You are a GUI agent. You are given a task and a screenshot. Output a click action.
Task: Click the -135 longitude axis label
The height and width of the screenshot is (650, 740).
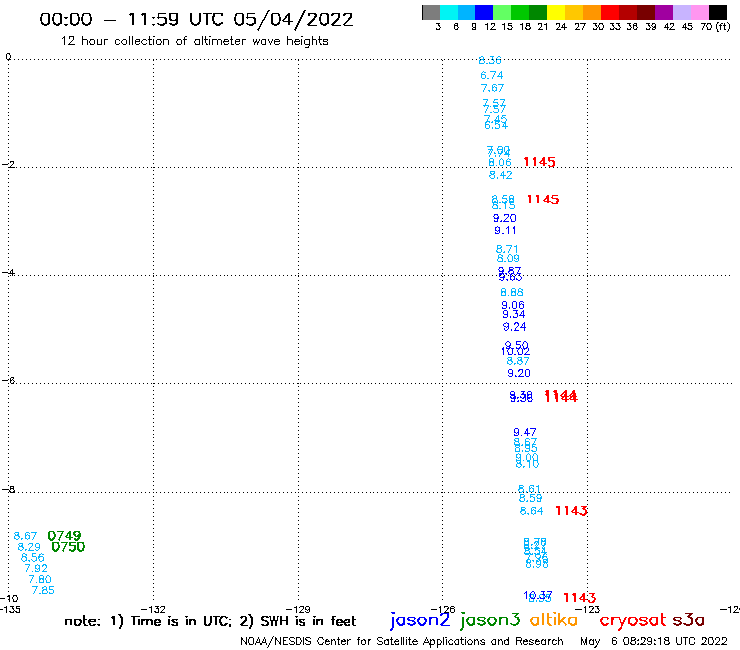coord(10,609)
